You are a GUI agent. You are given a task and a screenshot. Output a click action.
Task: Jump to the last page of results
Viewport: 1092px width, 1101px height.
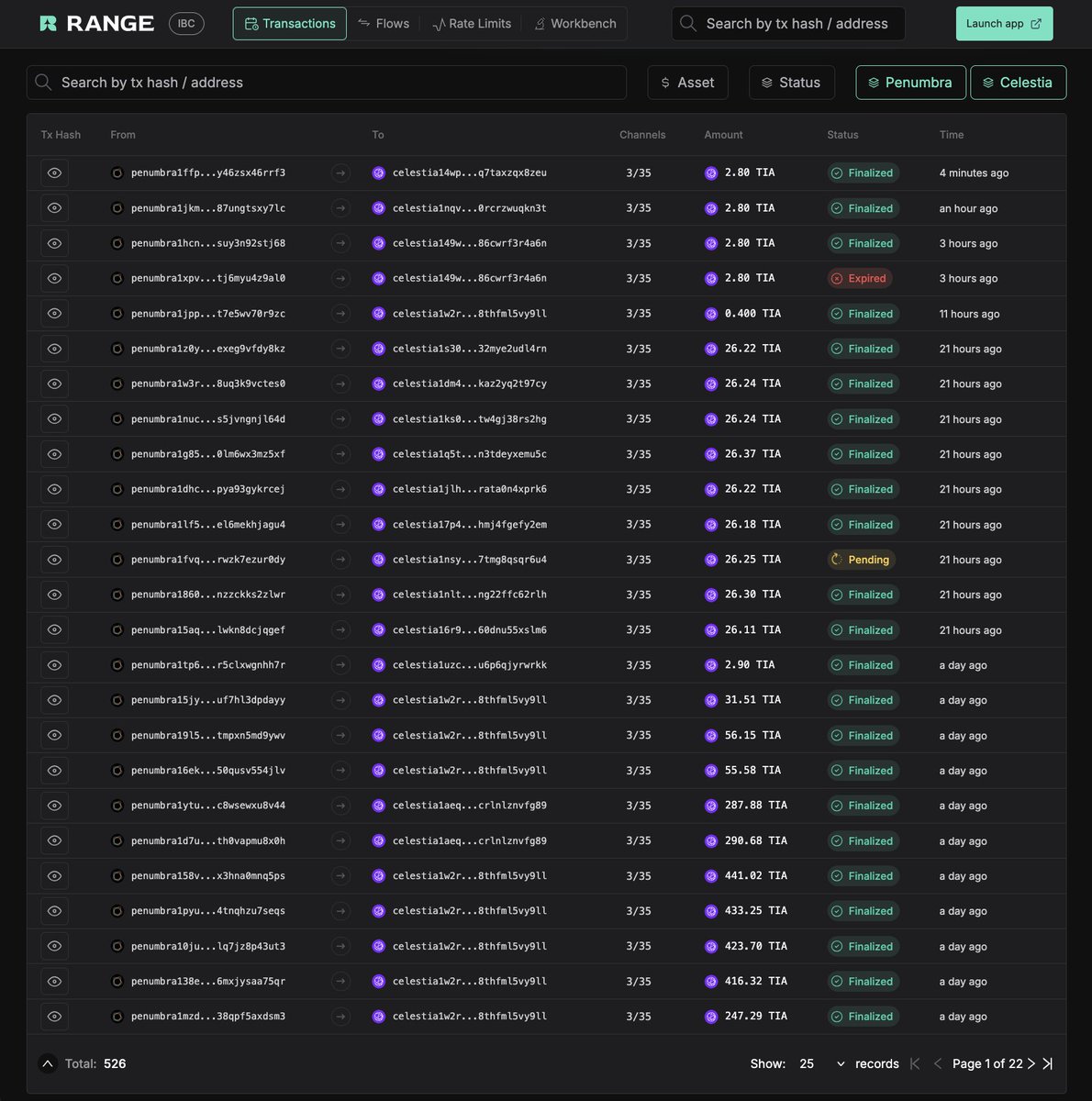[x=1048, y=1063]
